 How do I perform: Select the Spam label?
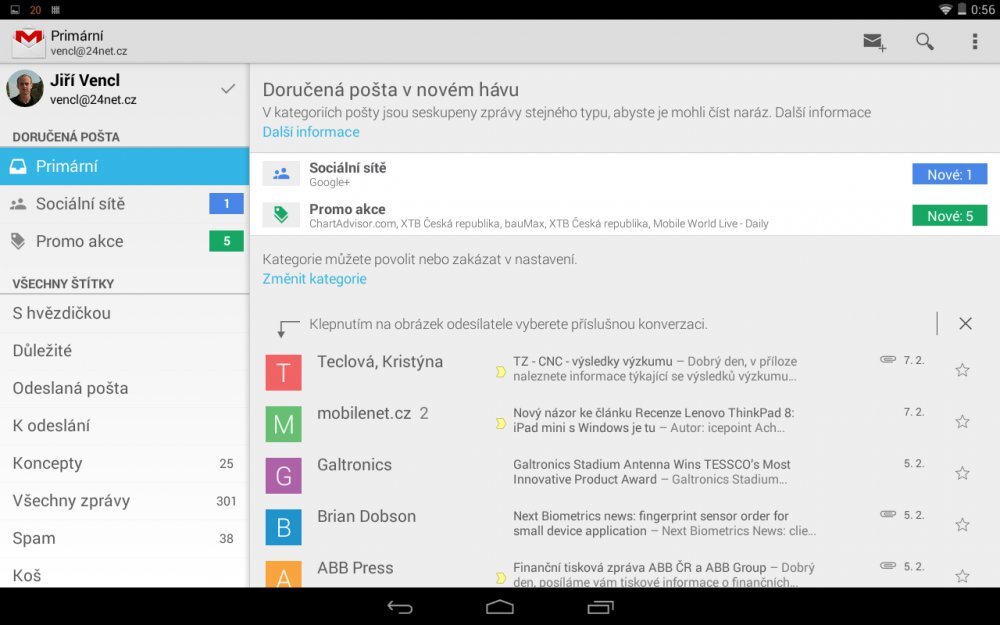coord(34,538)
